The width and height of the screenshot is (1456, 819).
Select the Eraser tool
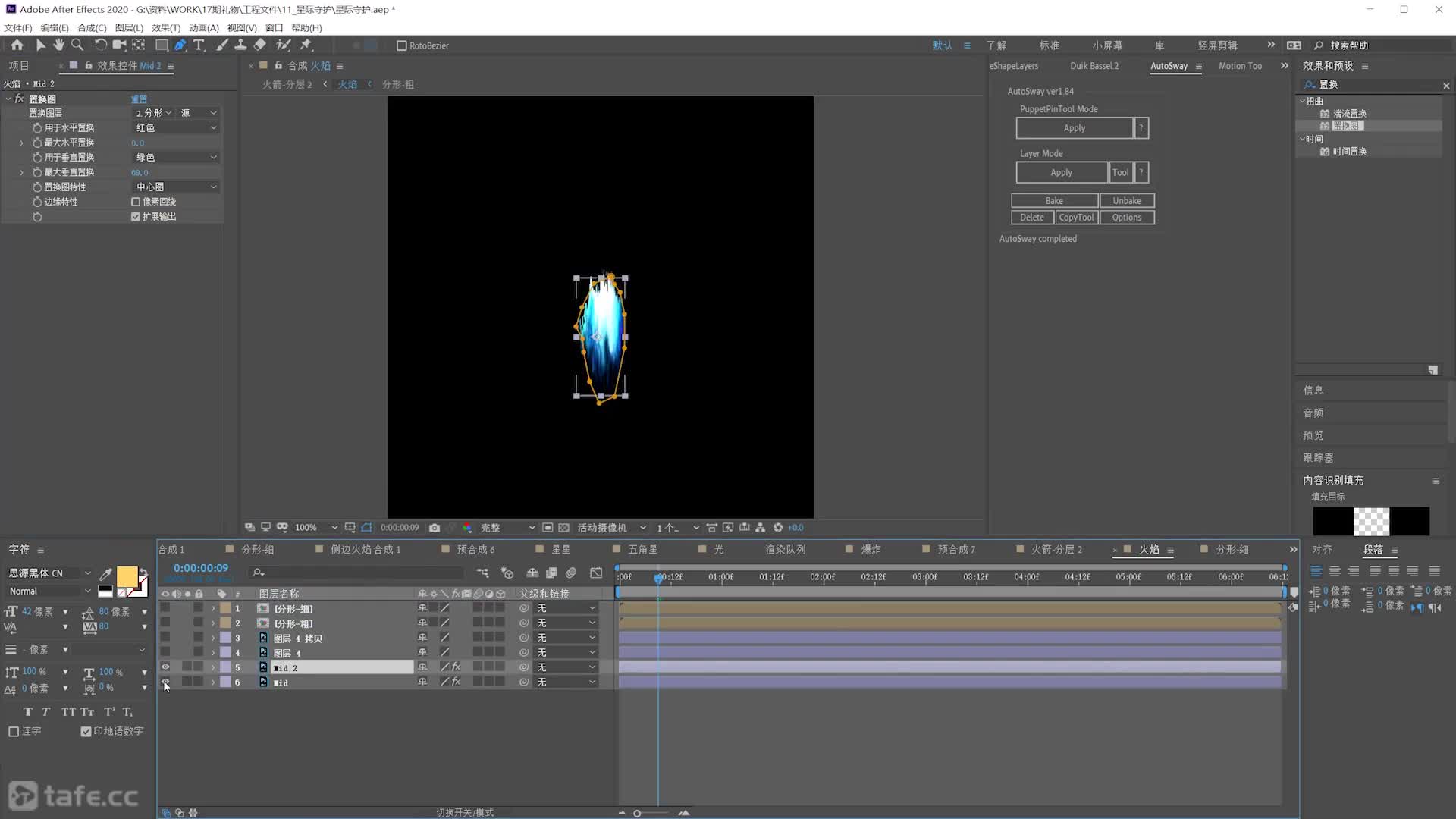(259, 45)
